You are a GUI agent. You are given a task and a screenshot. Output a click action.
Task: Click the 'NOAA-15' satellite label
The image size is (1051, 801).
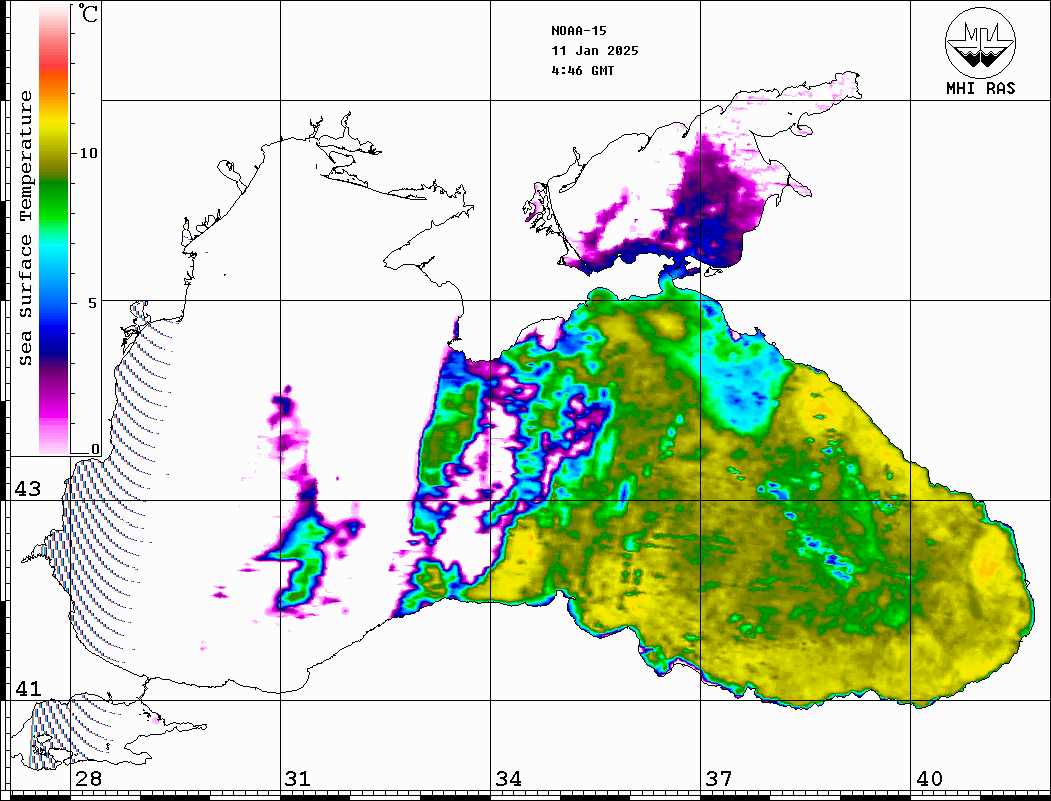click(x=578, y=31)
